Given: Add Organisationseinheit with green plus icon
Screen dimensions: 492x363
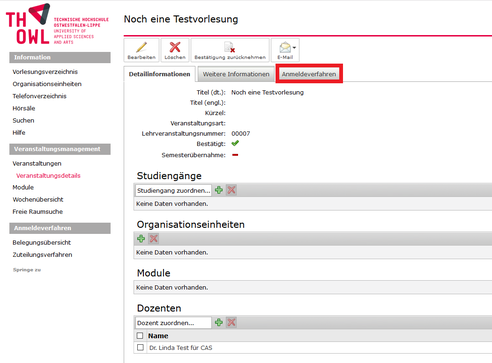Looking at the screenshot, I should (x=141, y=239).
